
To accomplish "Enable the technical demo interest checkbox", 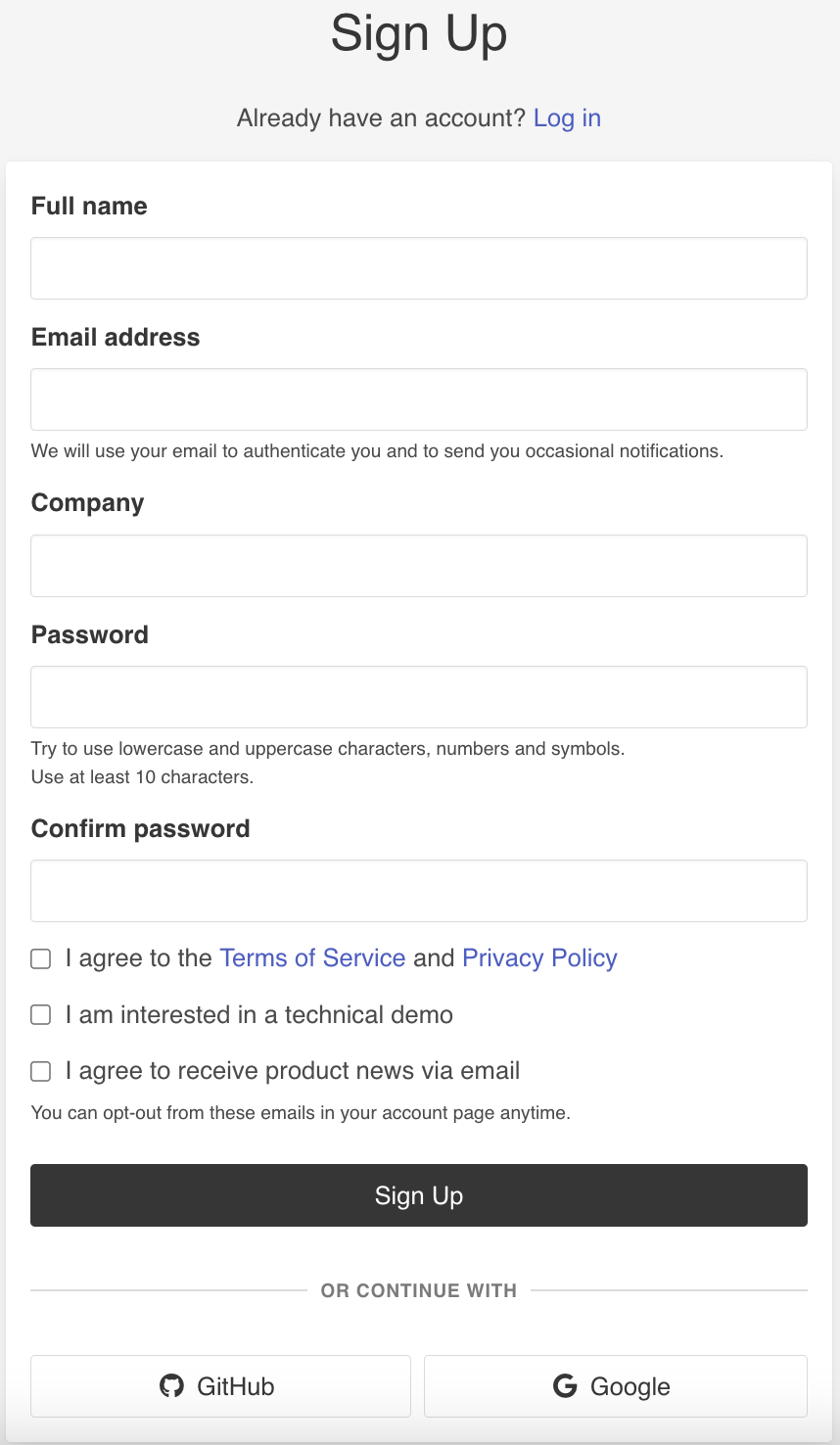I will pyautogui.click(x=41, y=1015).
